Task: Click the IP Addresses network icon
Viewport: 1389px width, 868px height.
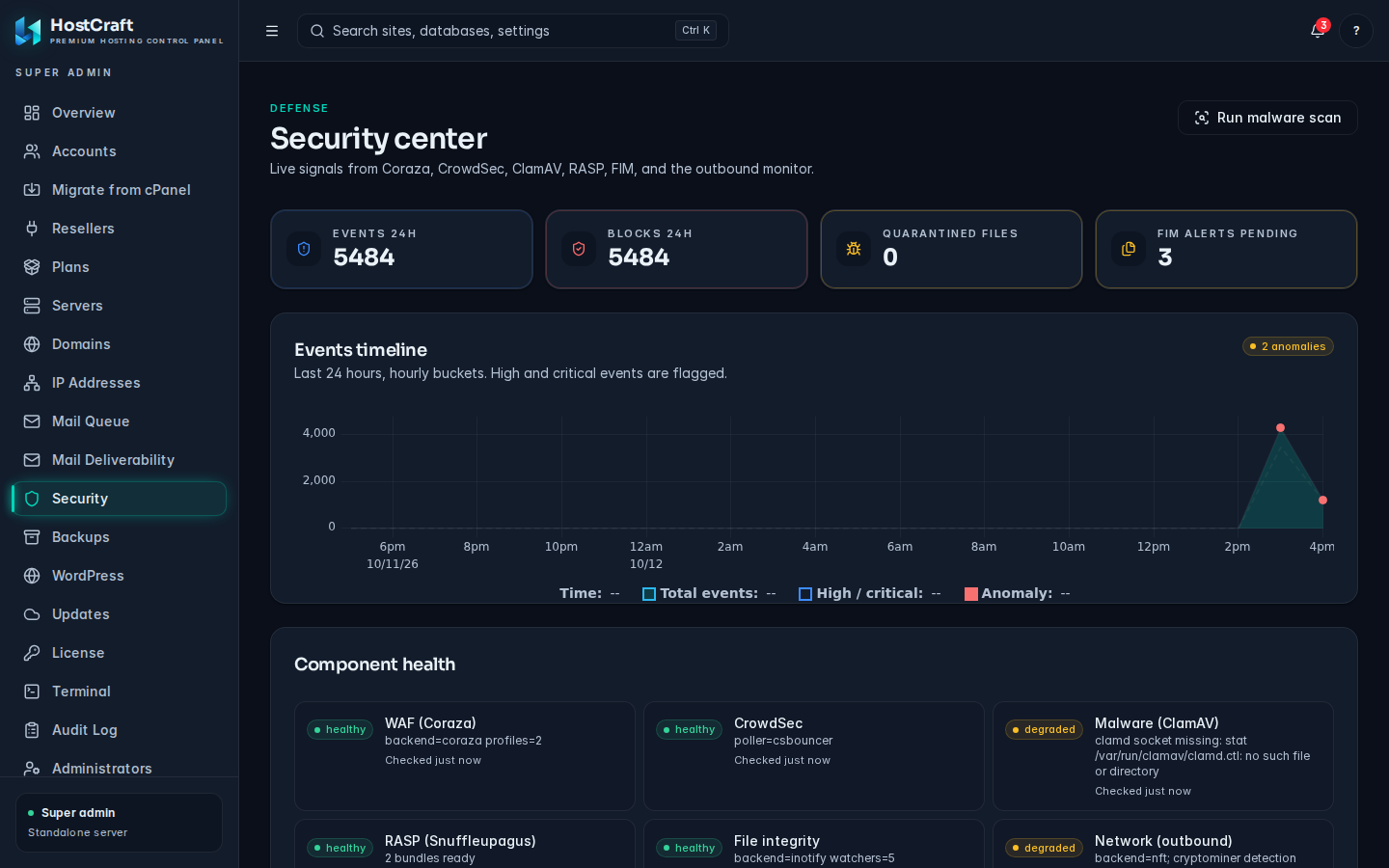Action: [32, 383]
